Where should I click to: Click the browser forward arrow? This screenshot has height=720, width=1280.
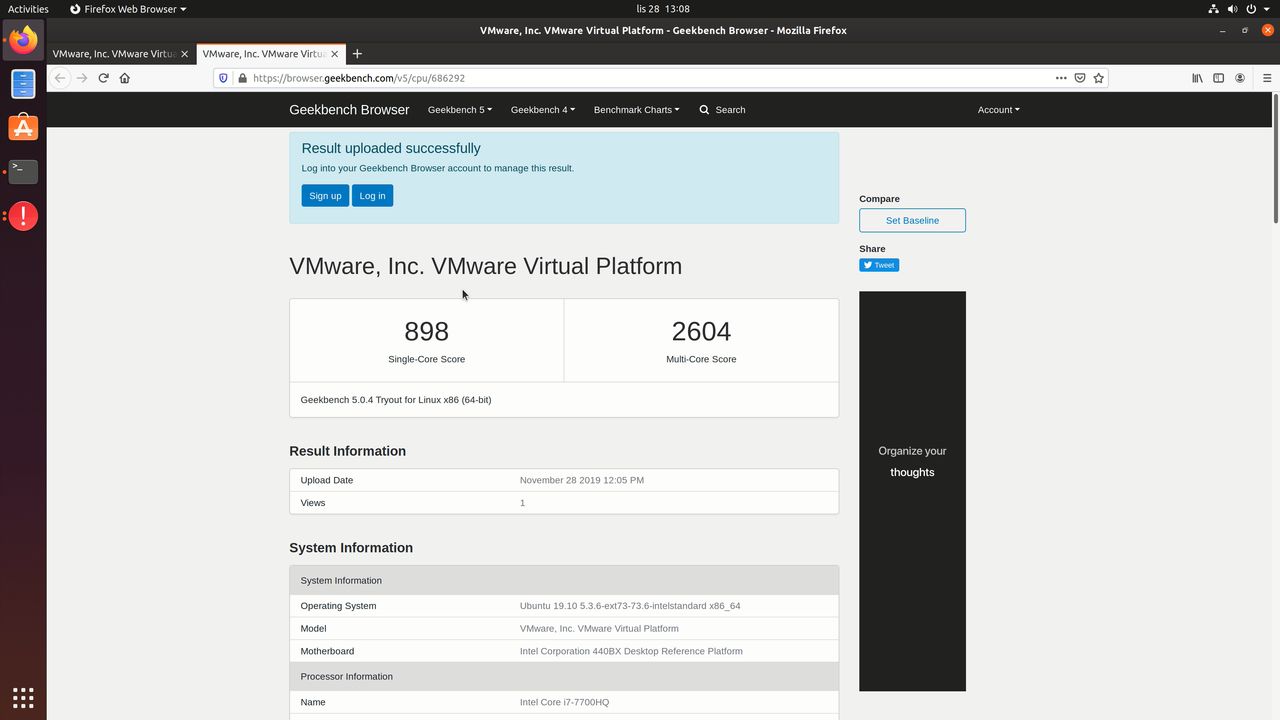82,78
